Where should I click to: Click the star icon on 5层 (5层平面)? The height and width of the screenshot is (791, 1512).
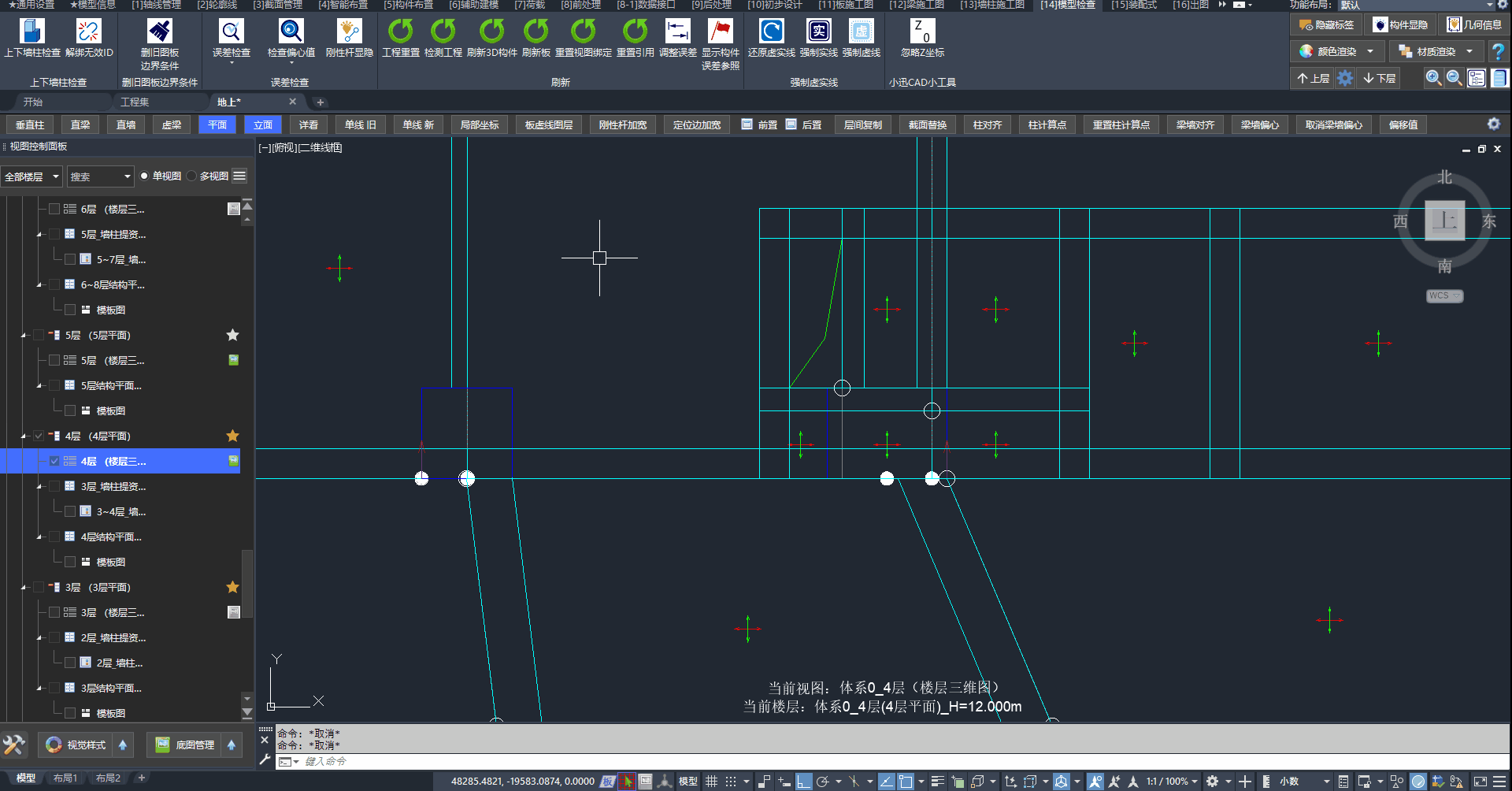click(x=232, y=335)
